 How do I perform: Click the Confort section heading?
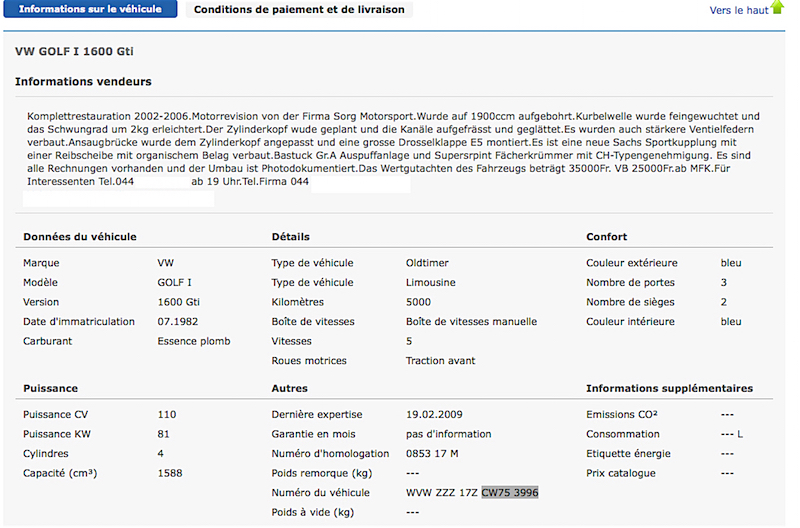[x=606, y=237]
